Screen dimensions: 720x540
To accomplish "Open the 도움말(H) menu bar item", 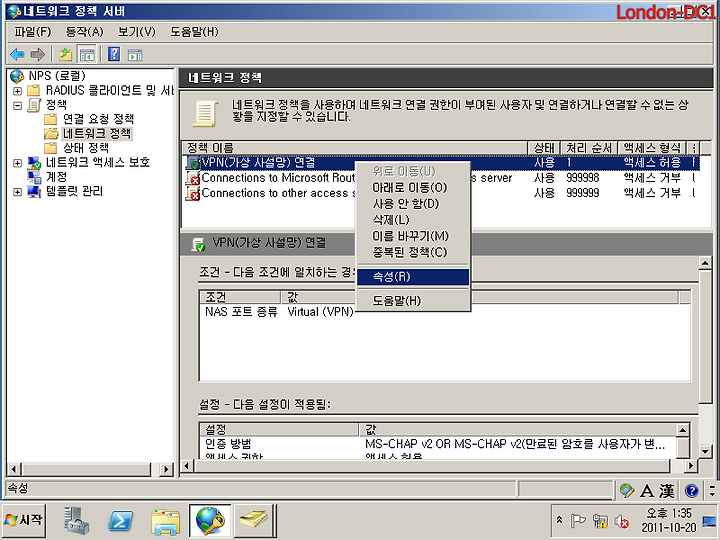I will coord(194,32).
